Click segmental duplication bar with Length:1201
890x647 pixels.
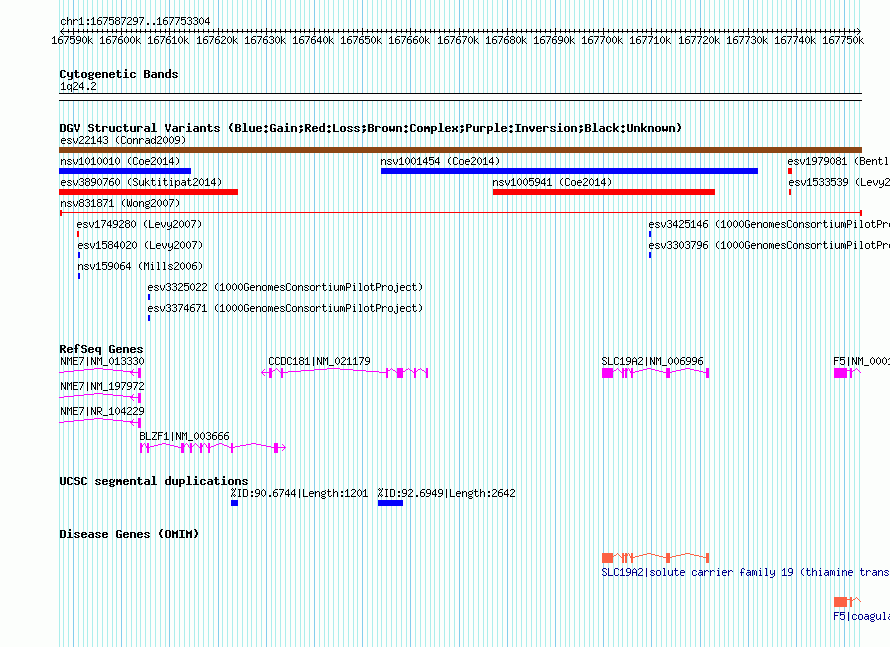(234, 503)
